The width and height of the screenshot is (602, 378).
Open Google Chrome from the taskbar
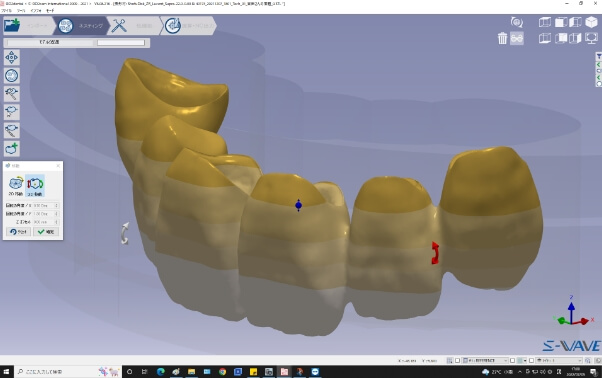click(x=222, y=371)
